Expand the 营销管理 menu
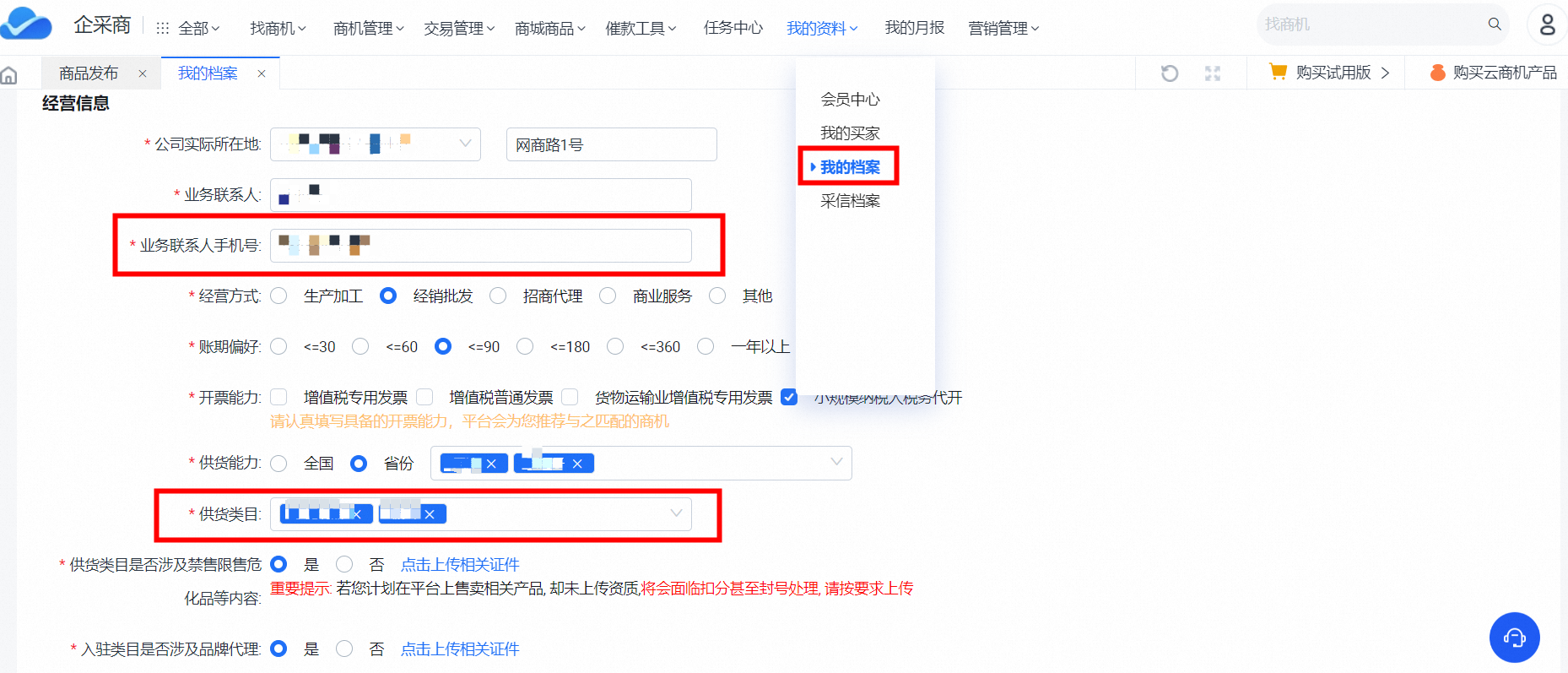The image size is (1568, 673). (x=1003, y=29)
